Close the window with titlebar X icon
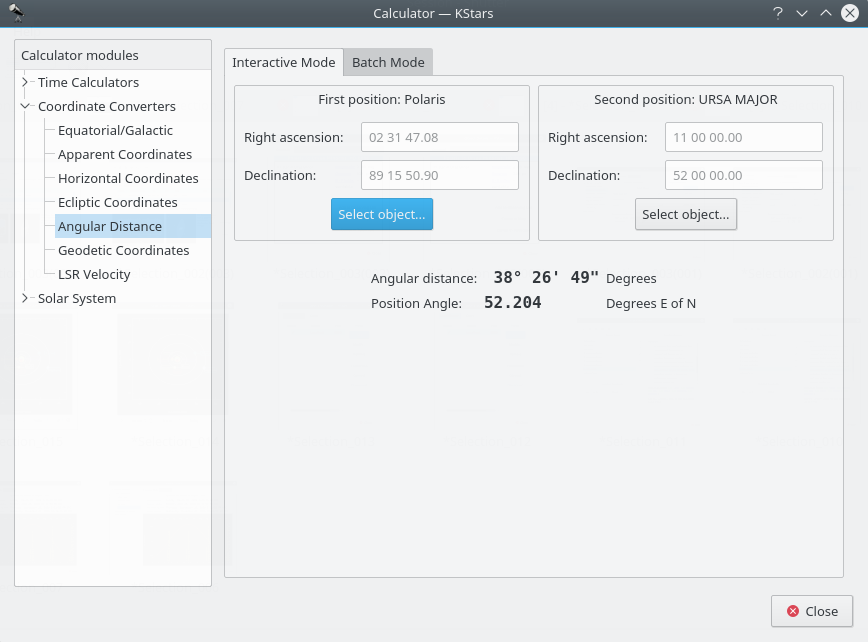This screenshot has width=868, height=642. click(850, 13)
